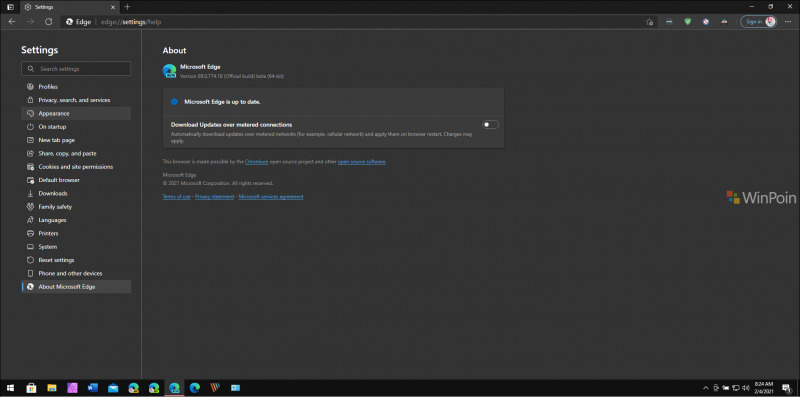Open new tab with plus button

coord(127,7)
